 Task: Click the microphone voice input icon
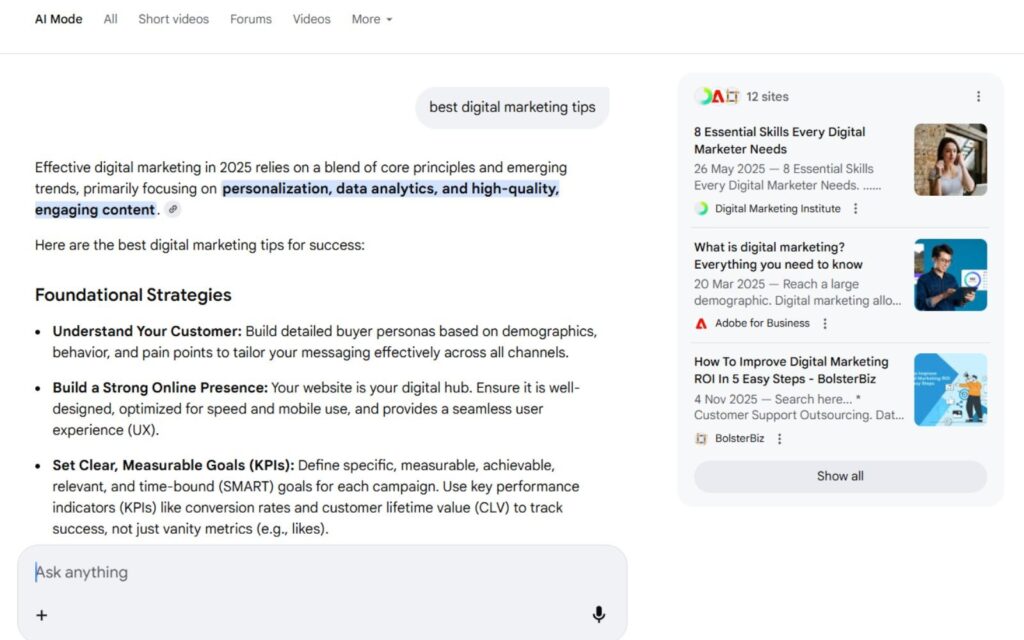tap(598, 615)
